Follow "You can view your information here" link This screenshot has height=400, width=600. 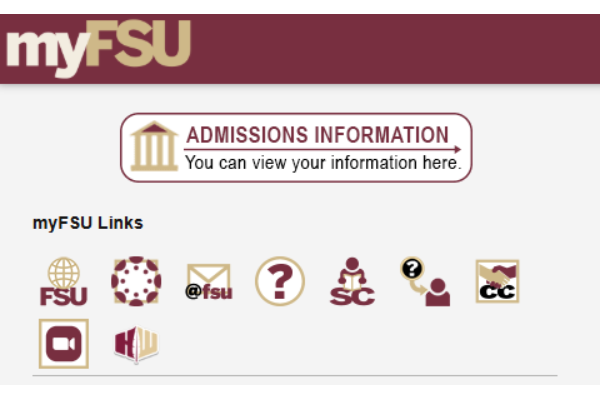tap(323, 162)
